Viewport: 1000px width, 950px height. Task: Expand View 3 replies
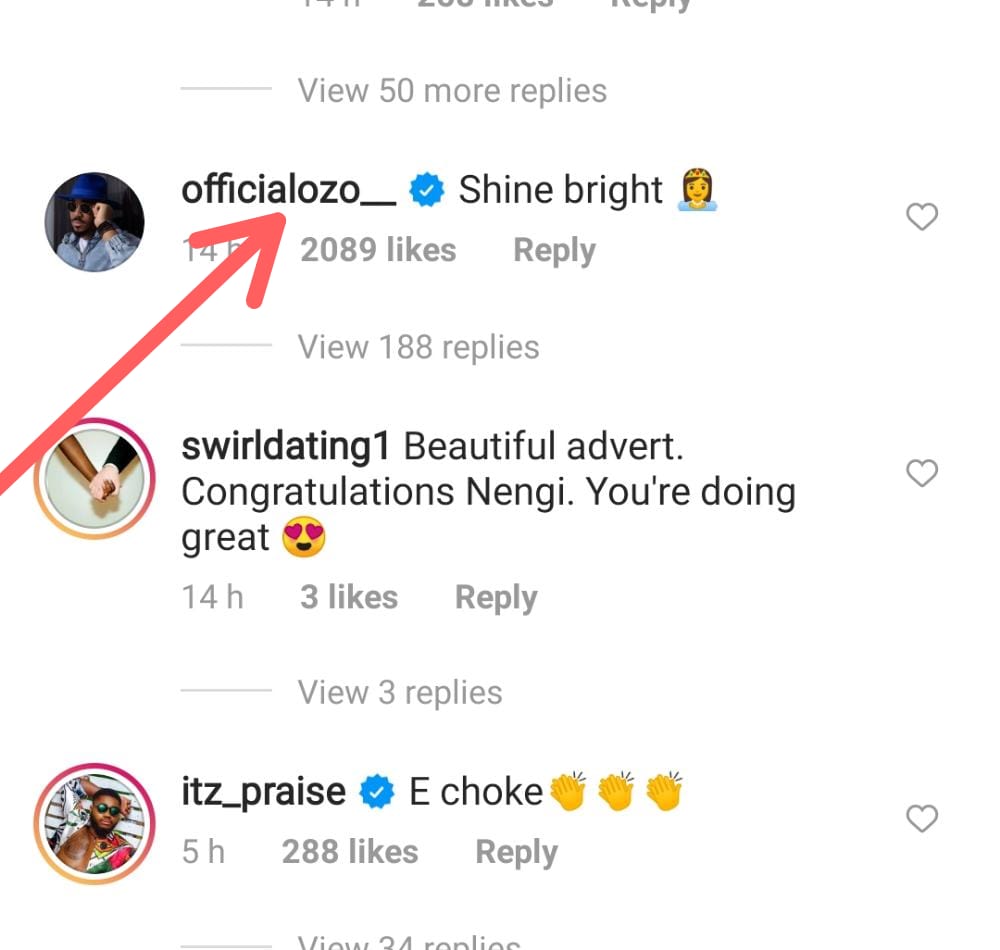coord(400,692)
